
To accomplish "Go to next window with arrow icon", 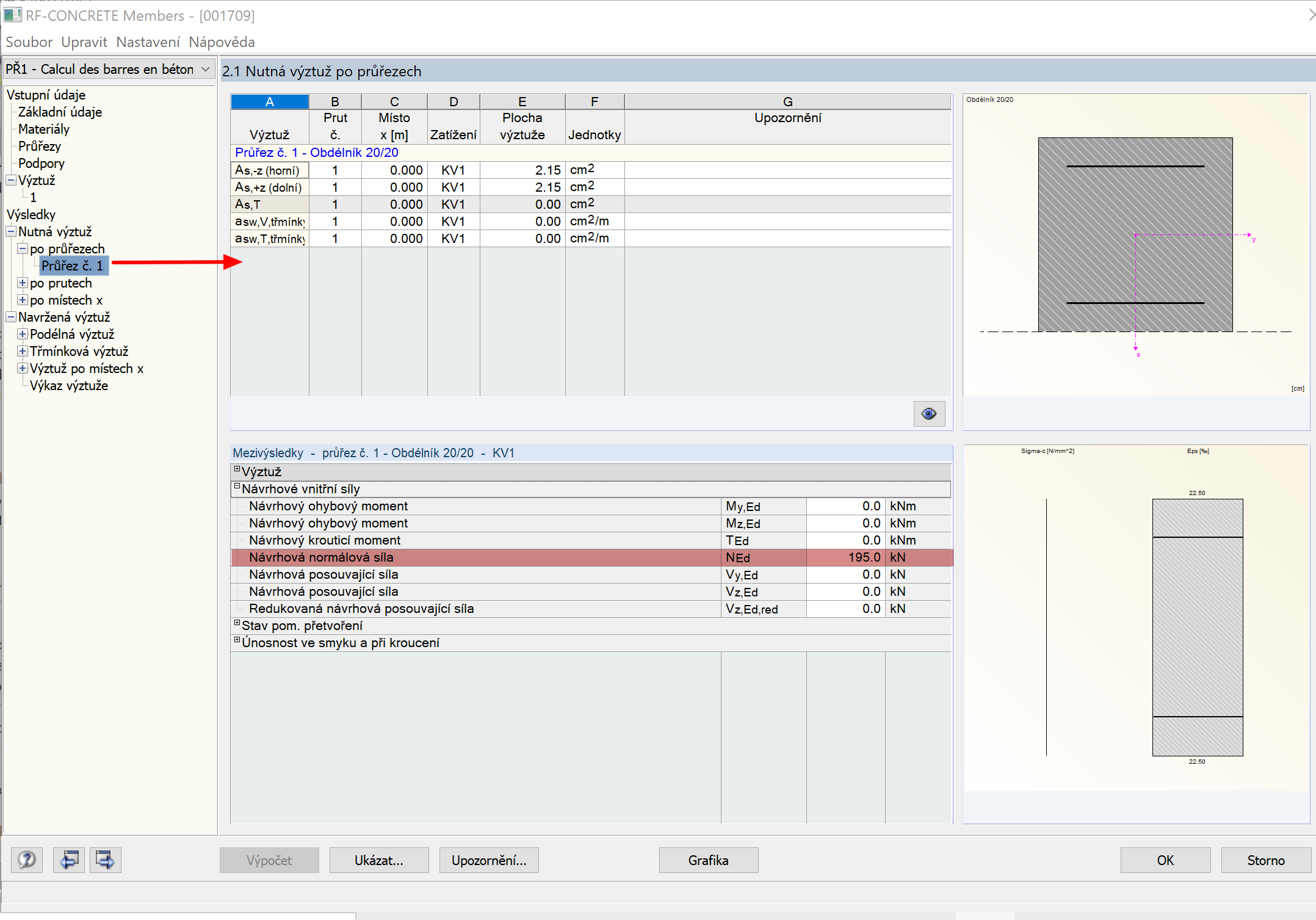I will (106, 860).
